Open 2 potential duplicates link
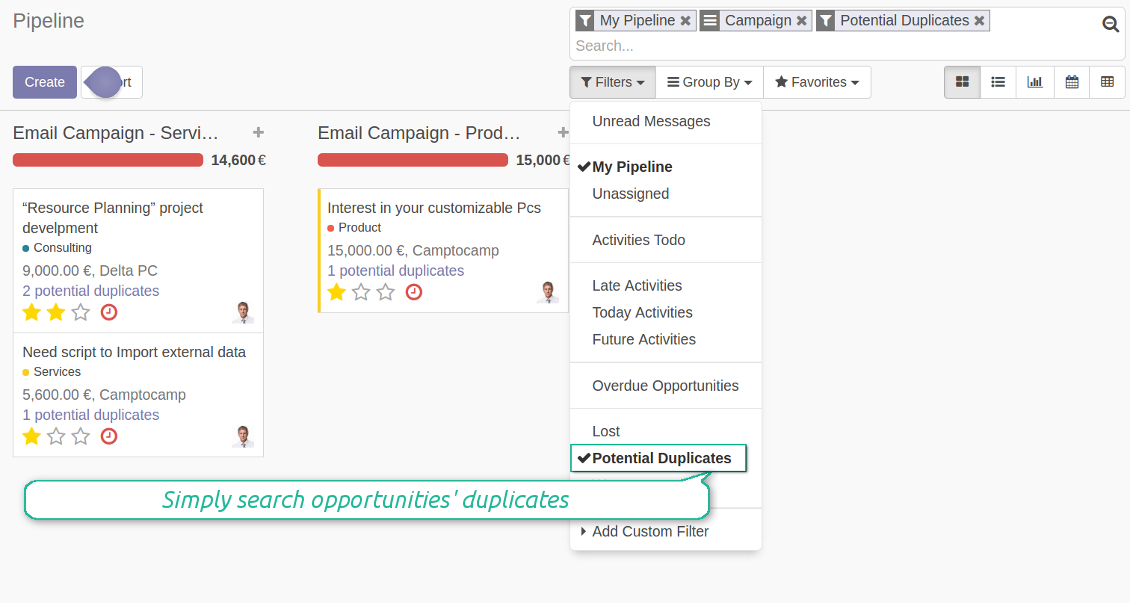The image size is (1130, 603). 90,291
